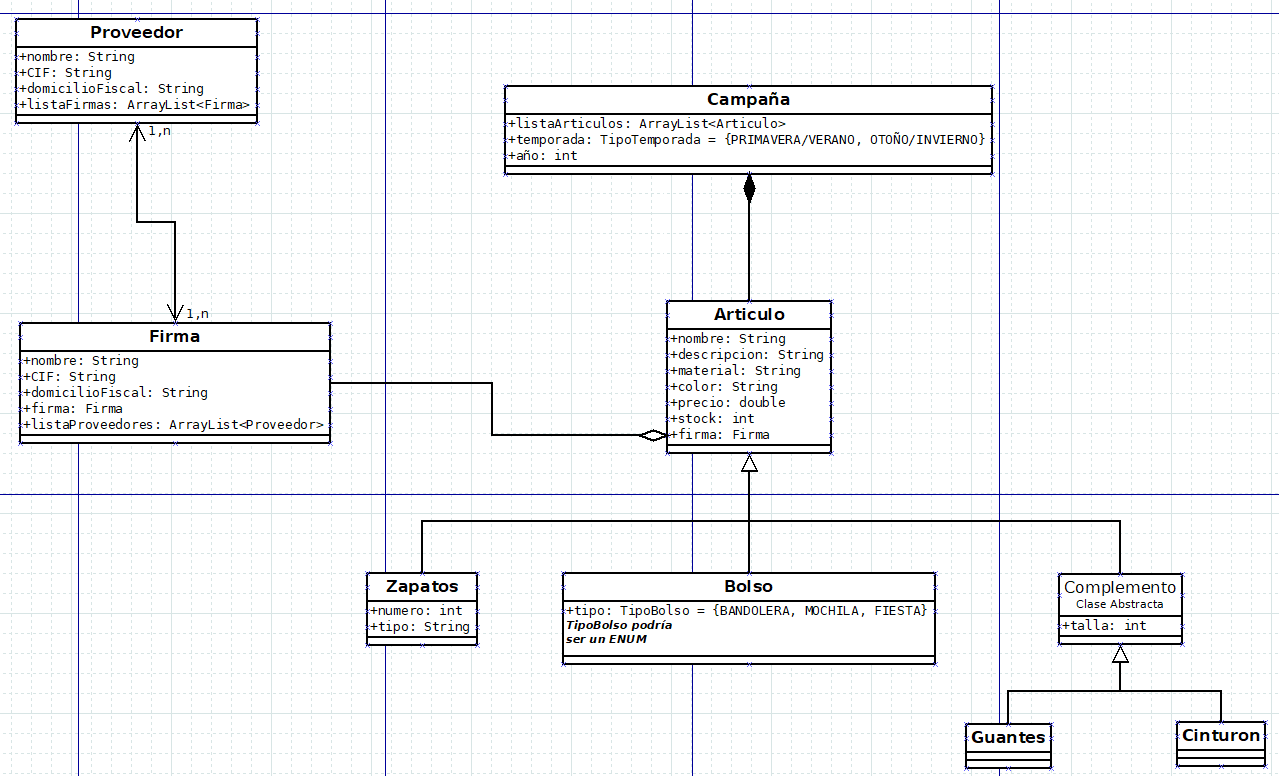Viewport: 1279px width, 776px height.
Task: Click the Bolso class title
Action: [748, 586]
